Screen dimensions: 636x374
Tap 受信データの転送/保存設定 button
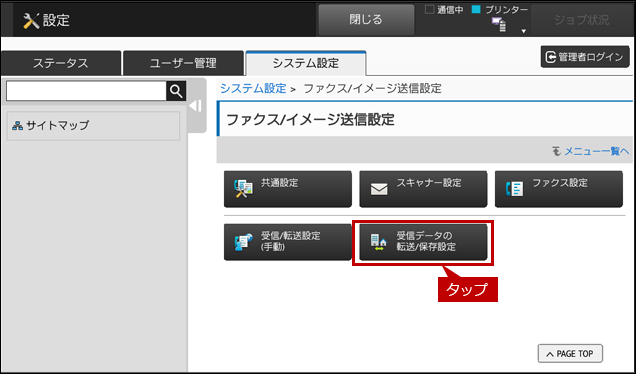423,242
